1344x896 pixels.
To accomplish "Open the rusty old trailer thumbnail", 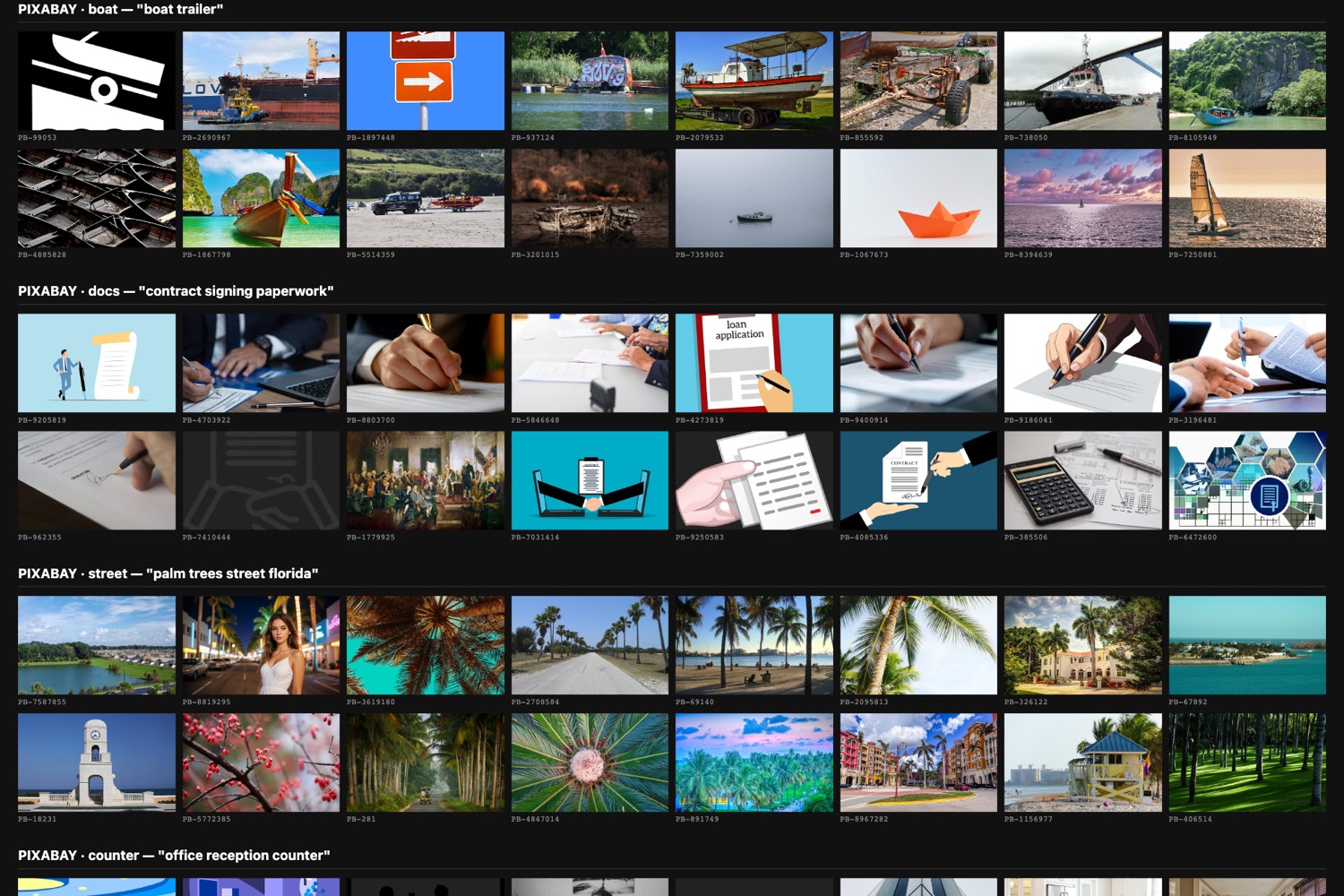I will 918,81.
